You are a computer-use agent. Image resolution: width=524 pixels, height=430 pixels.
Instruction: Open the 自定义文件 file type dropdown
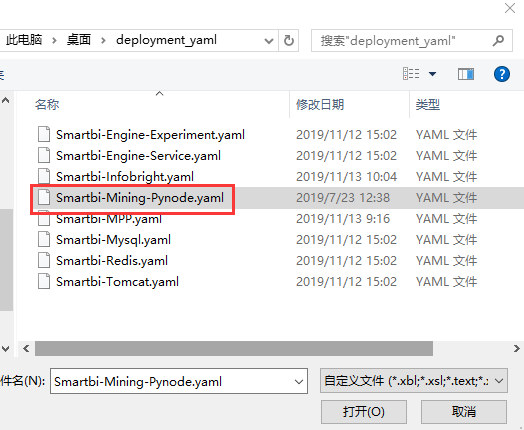[x=414, y=381]
